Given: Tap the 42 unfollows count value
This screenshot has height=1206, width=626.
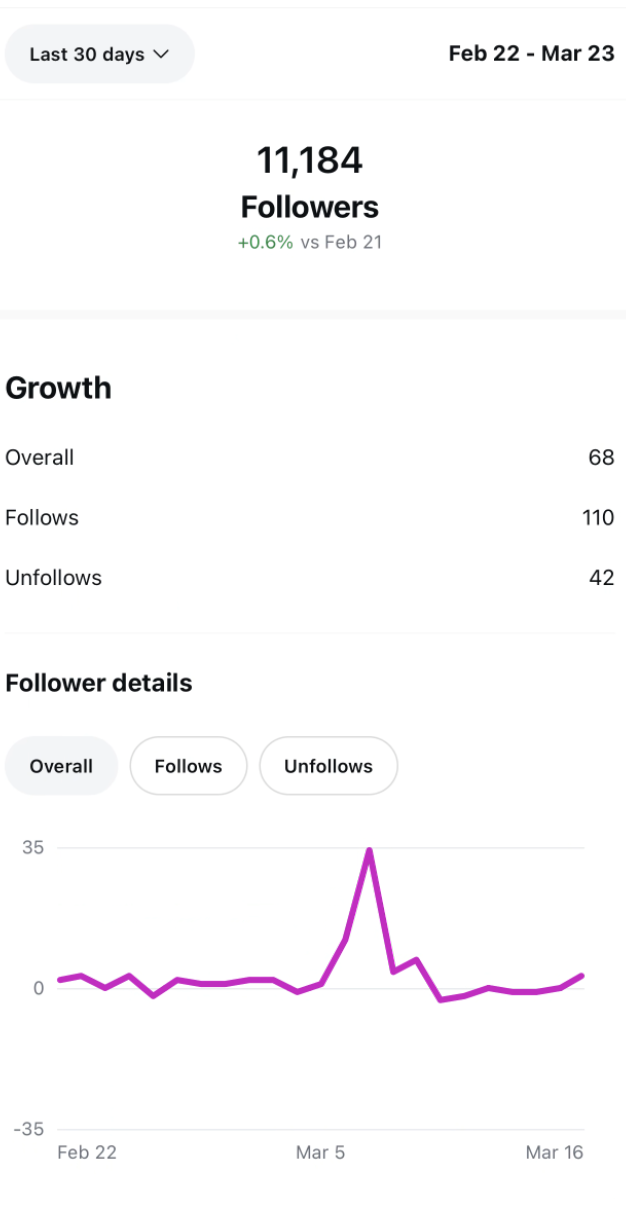Looking at the screenshot, I should click(x=601, y=578).
